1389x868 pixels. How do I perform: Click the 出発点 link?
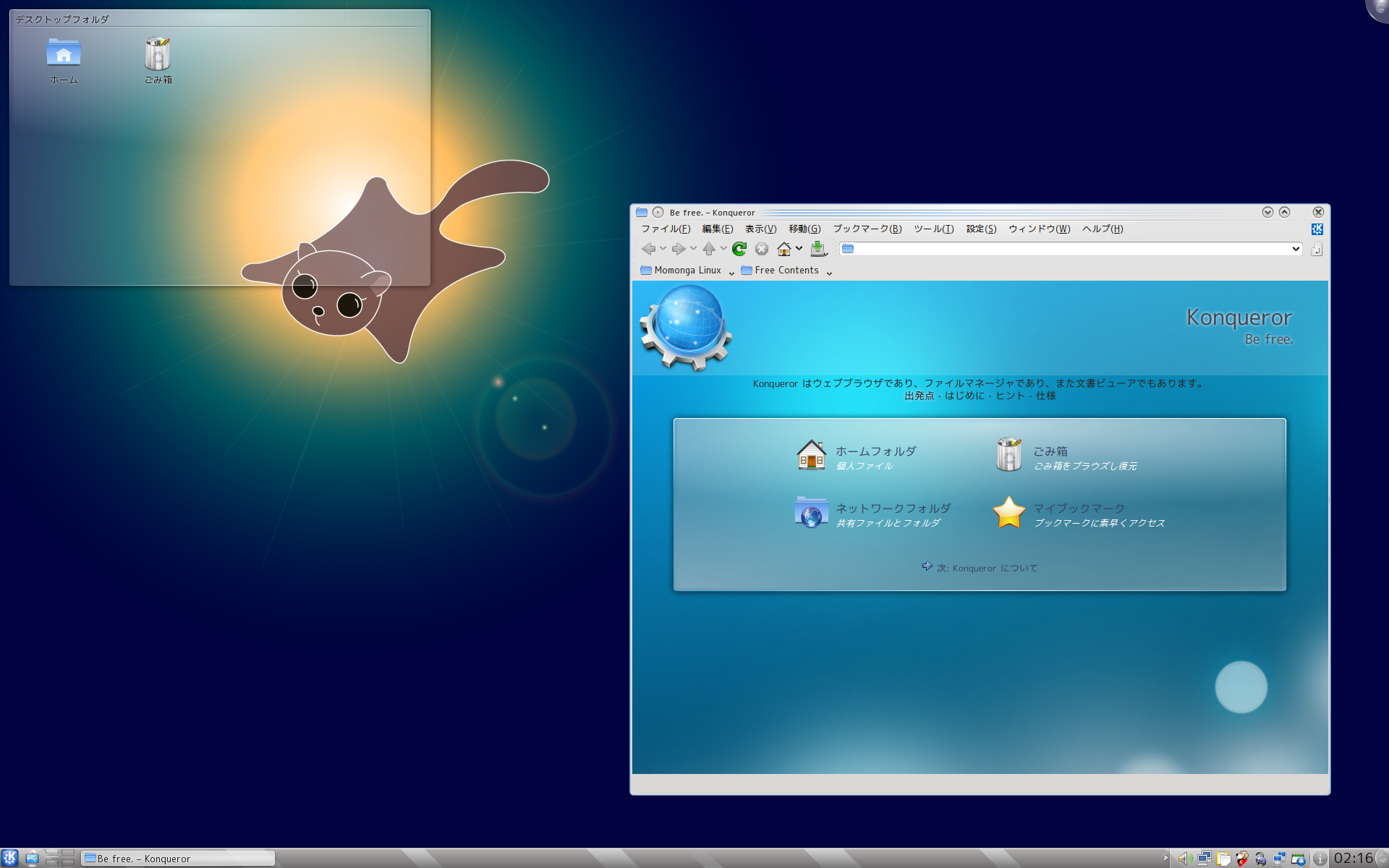click(919, 396)
